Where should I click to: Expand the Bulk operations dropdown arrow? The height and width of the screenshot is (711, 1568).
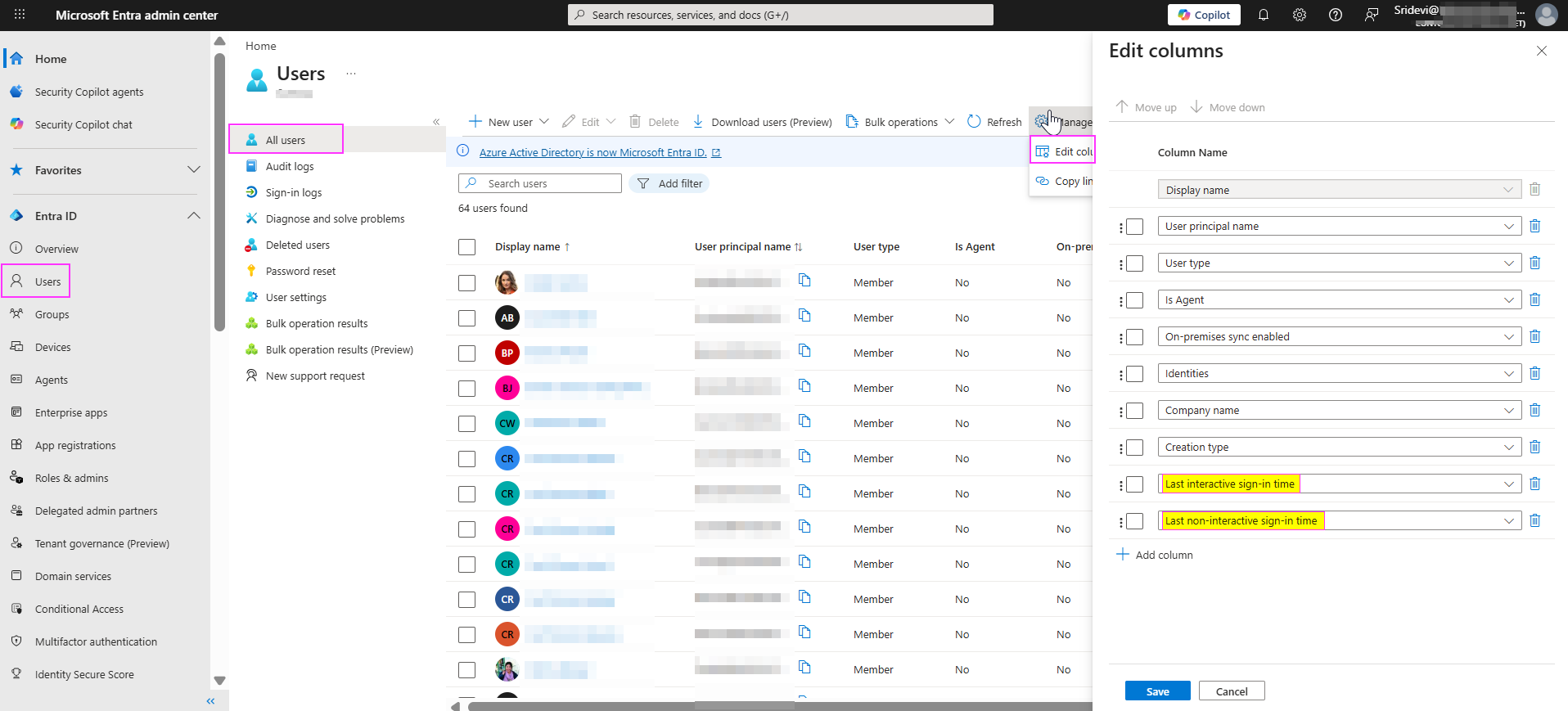(x=949, y=122)
